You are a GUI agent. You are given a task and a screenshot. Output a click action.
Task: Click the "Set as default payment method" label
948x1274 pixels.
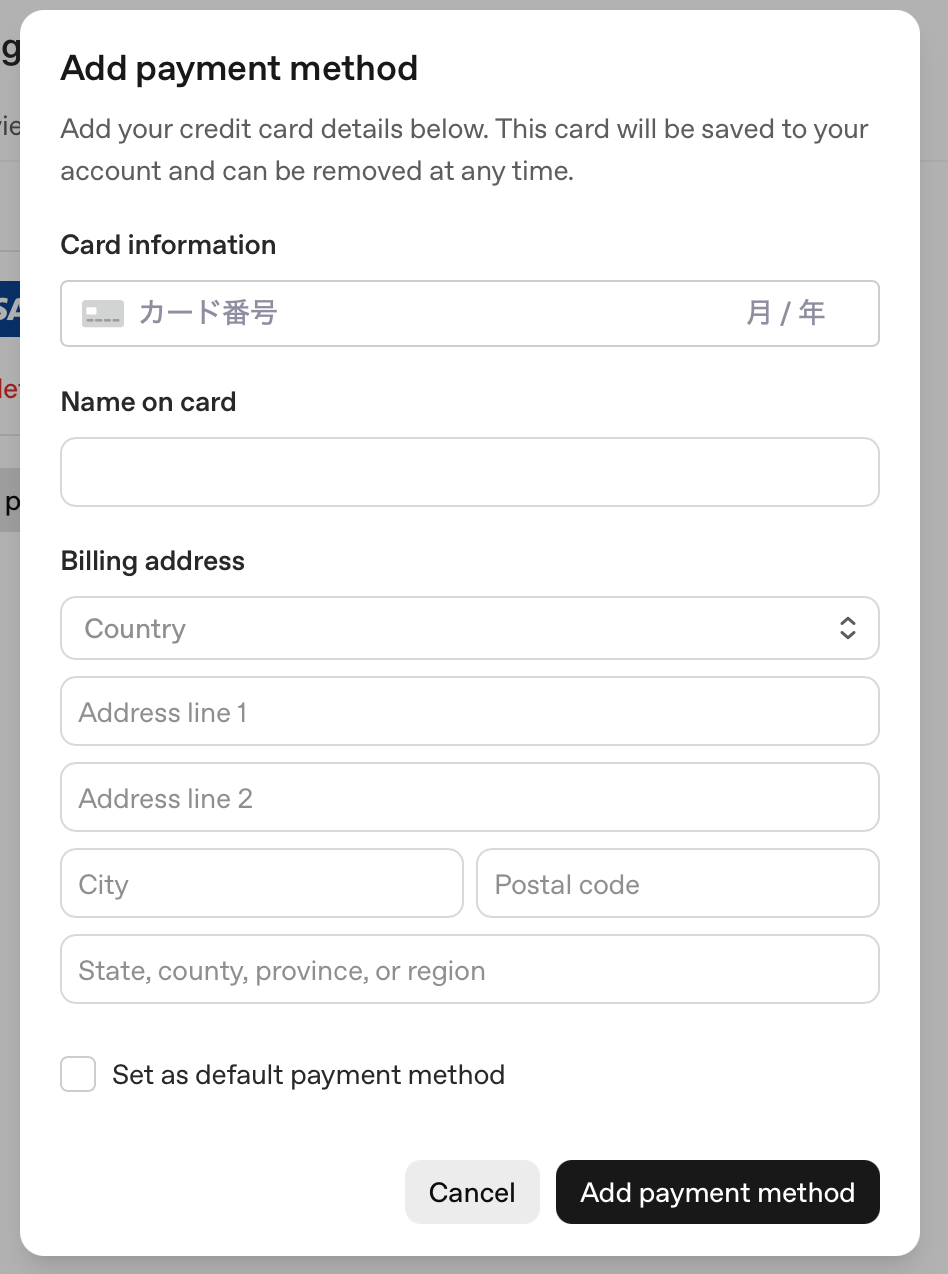[x=308, y=1075]
